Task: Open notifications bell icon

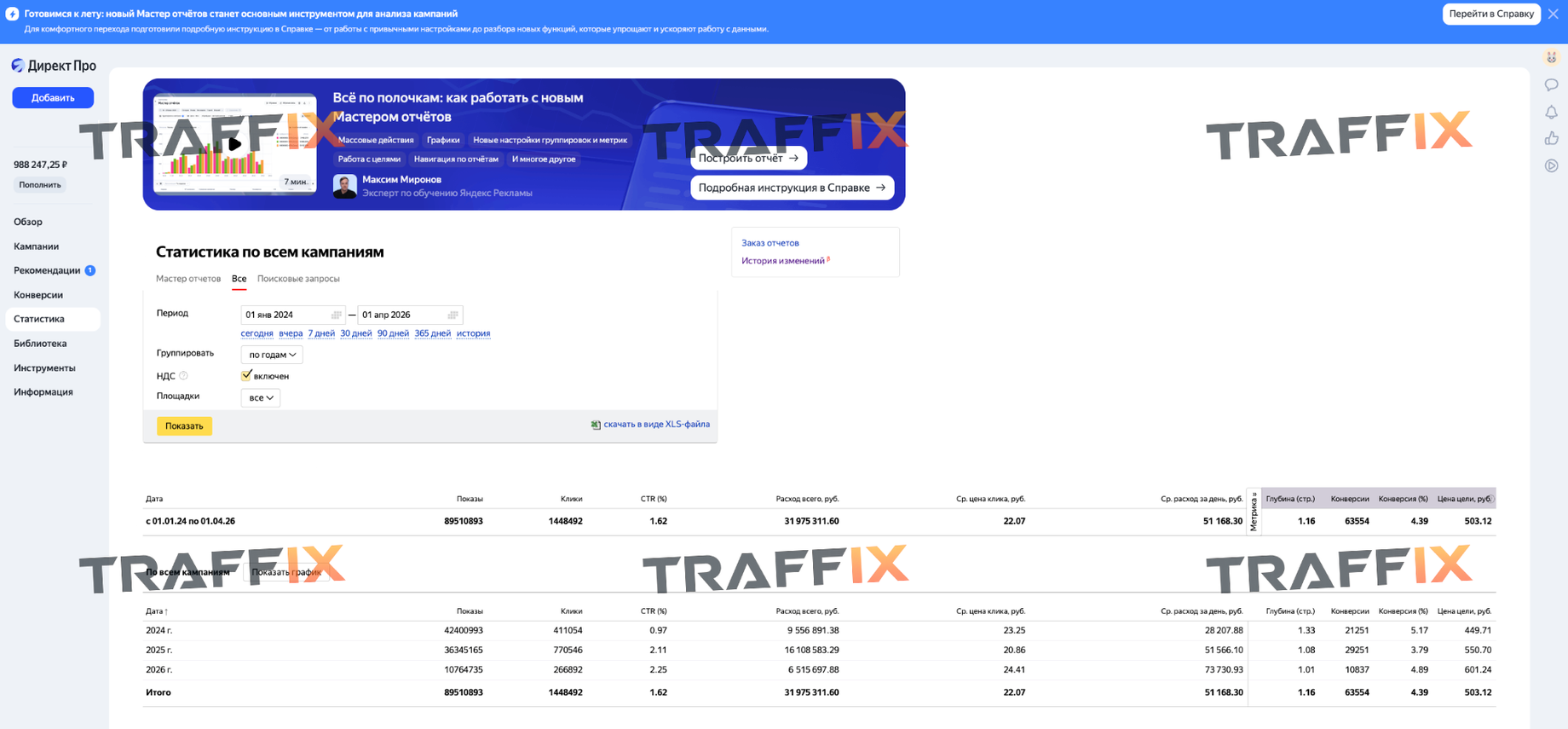Action: pyautogui.click(x=1551, y=112)
